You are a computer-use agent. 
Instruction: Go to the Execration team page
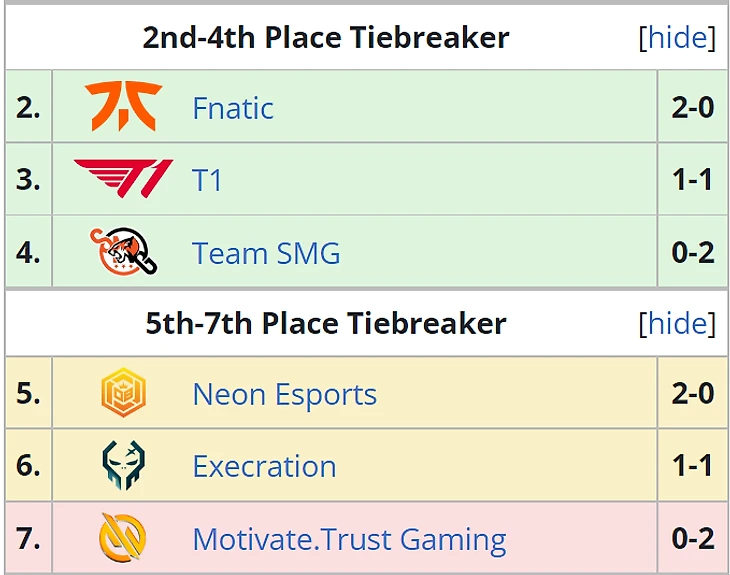(264, 467)
